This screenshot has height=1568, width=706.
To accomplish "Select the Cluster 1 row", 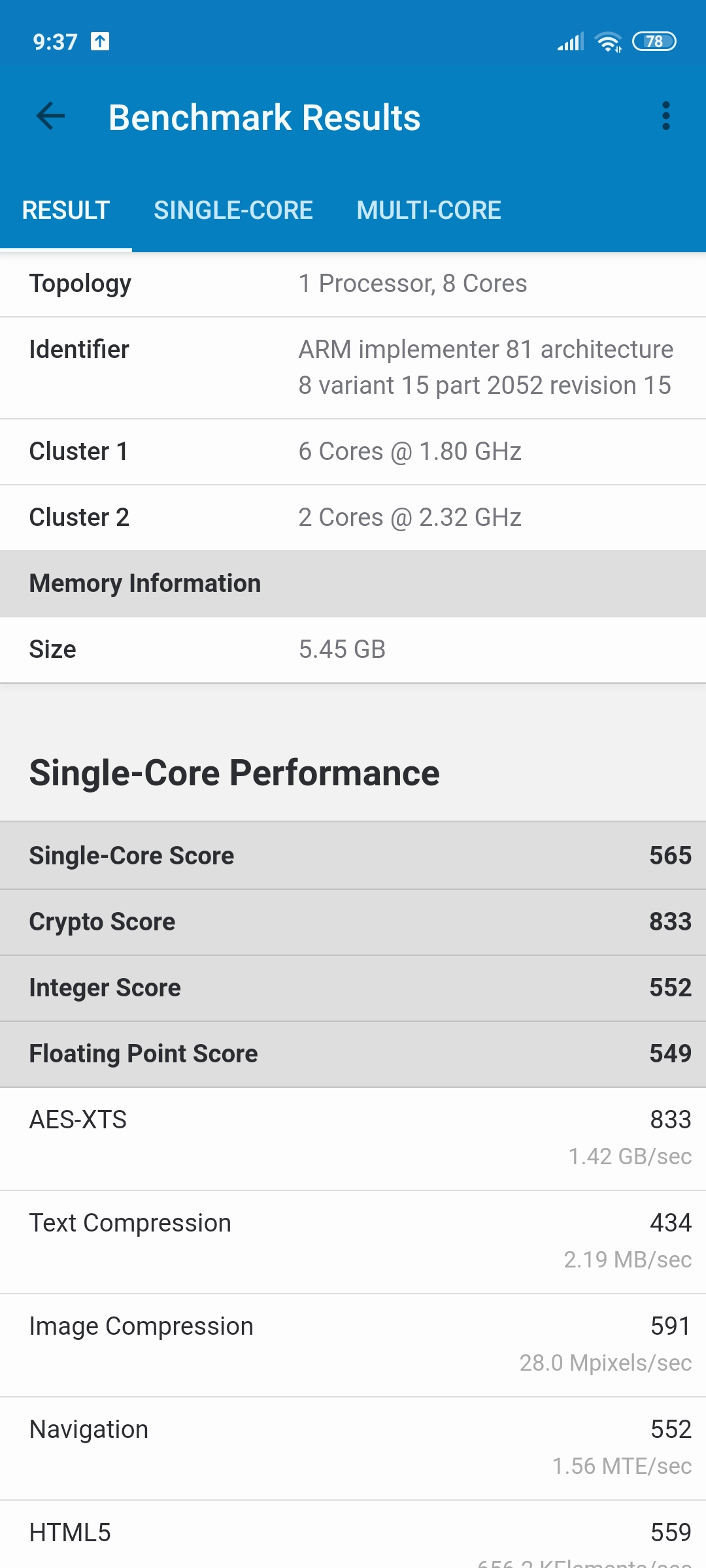I will (x=353, y=452).
